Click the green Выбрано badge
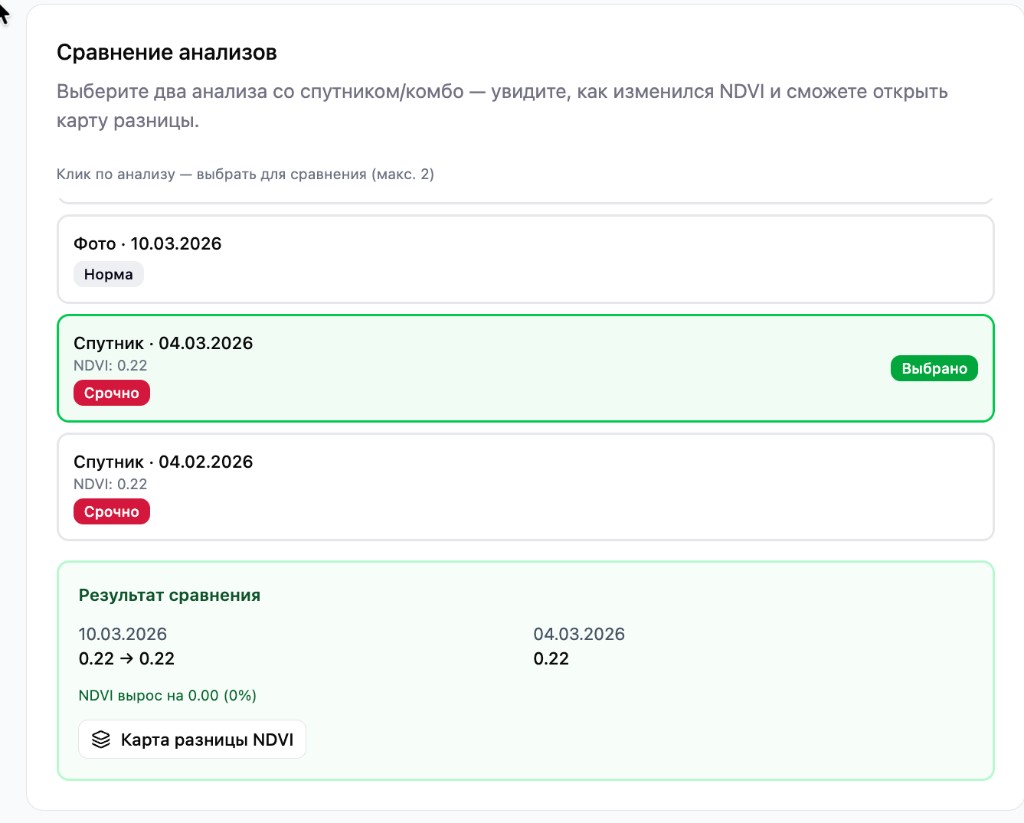1024x823 pixels. pyautogui.click(x=933, y=368)
